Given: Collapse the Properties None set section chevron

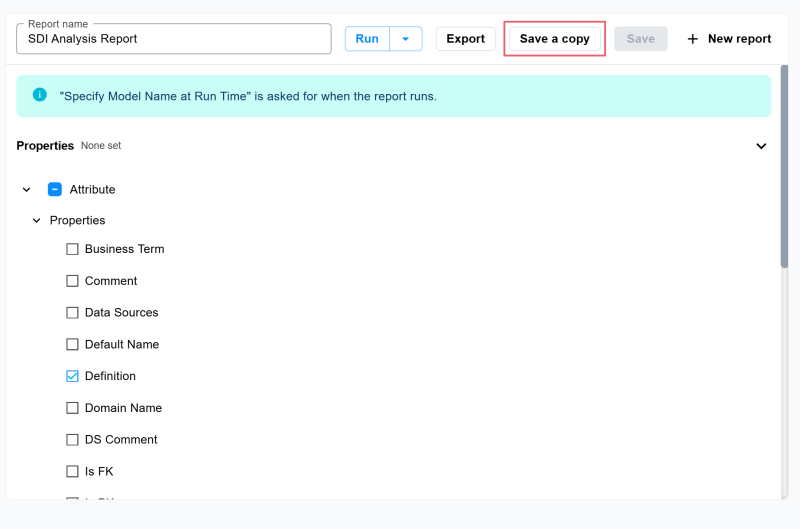Looking at the screenshot, I should coord(761,146).
